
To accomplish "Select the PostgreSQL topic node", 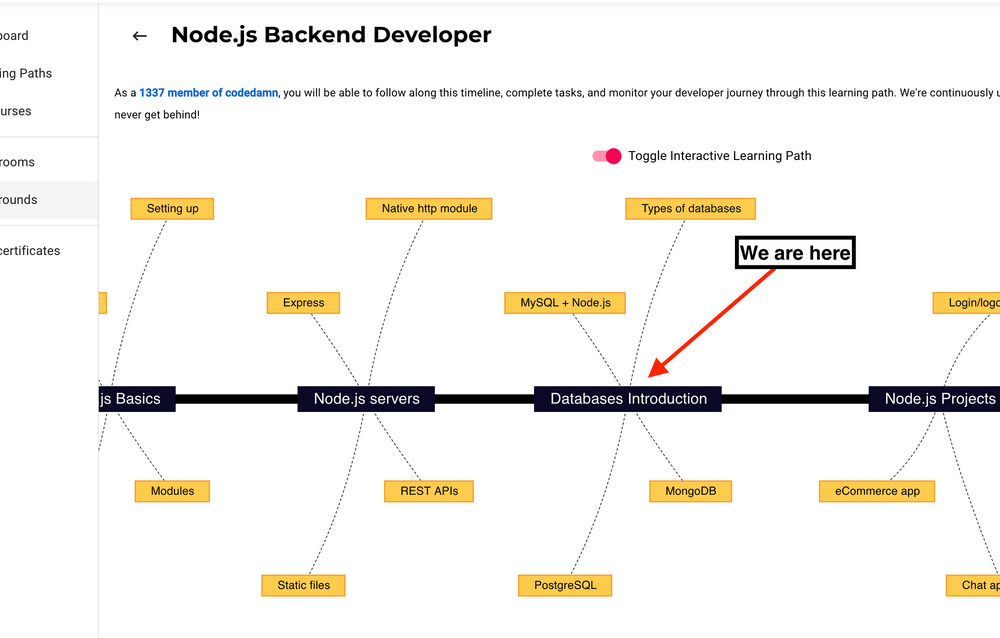I will (565, 585).
